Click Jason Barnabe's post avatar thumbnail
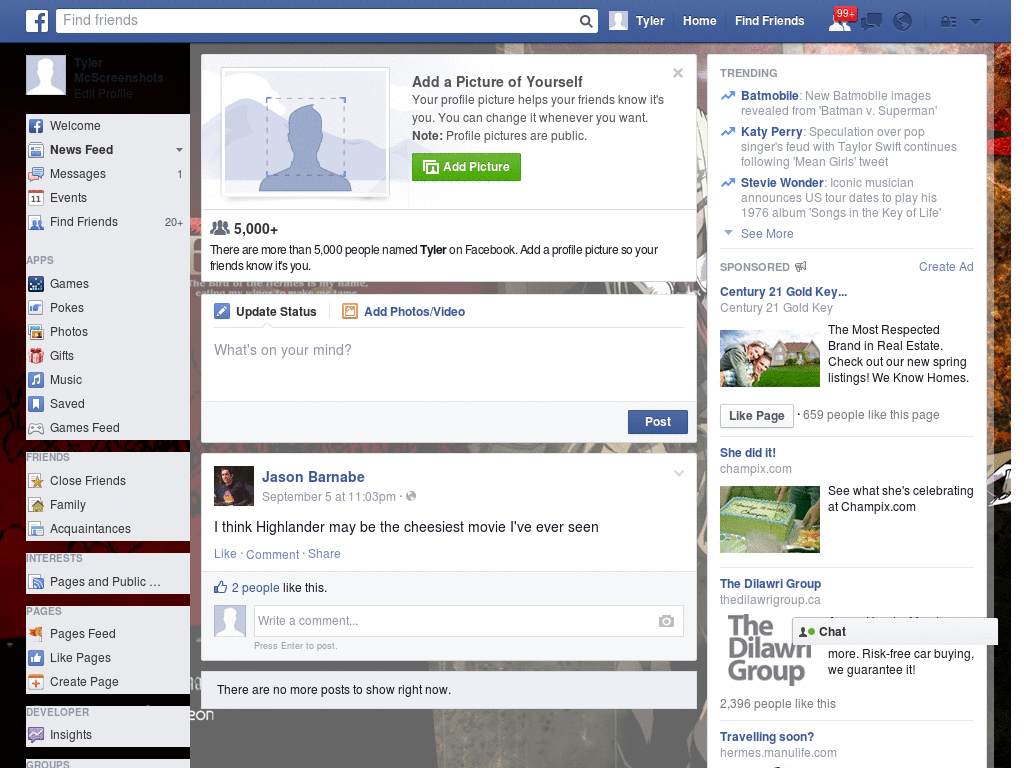1024x768 pixels. coord(234,486)
